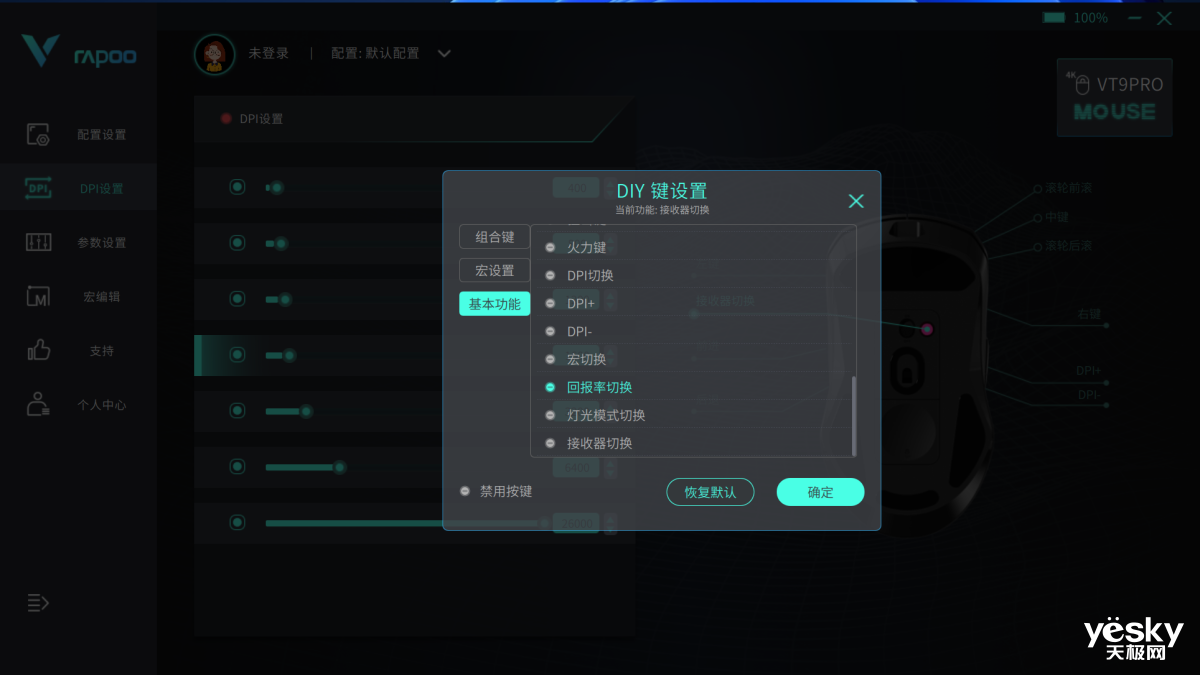
Task: Open the 基本功能 tab
Action: click(x=495, y=304)
